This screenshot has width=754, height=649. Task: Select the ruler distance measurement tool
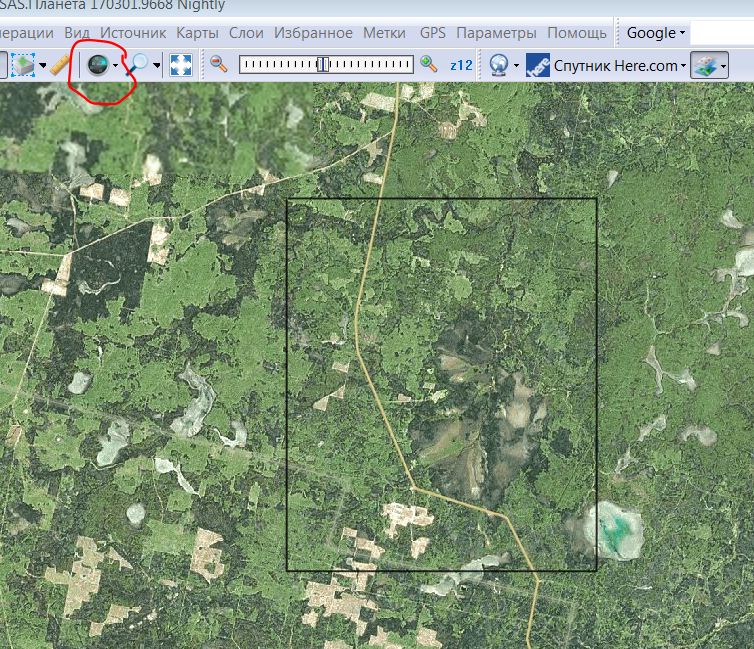pyautogui.click(x=61, y=65)
